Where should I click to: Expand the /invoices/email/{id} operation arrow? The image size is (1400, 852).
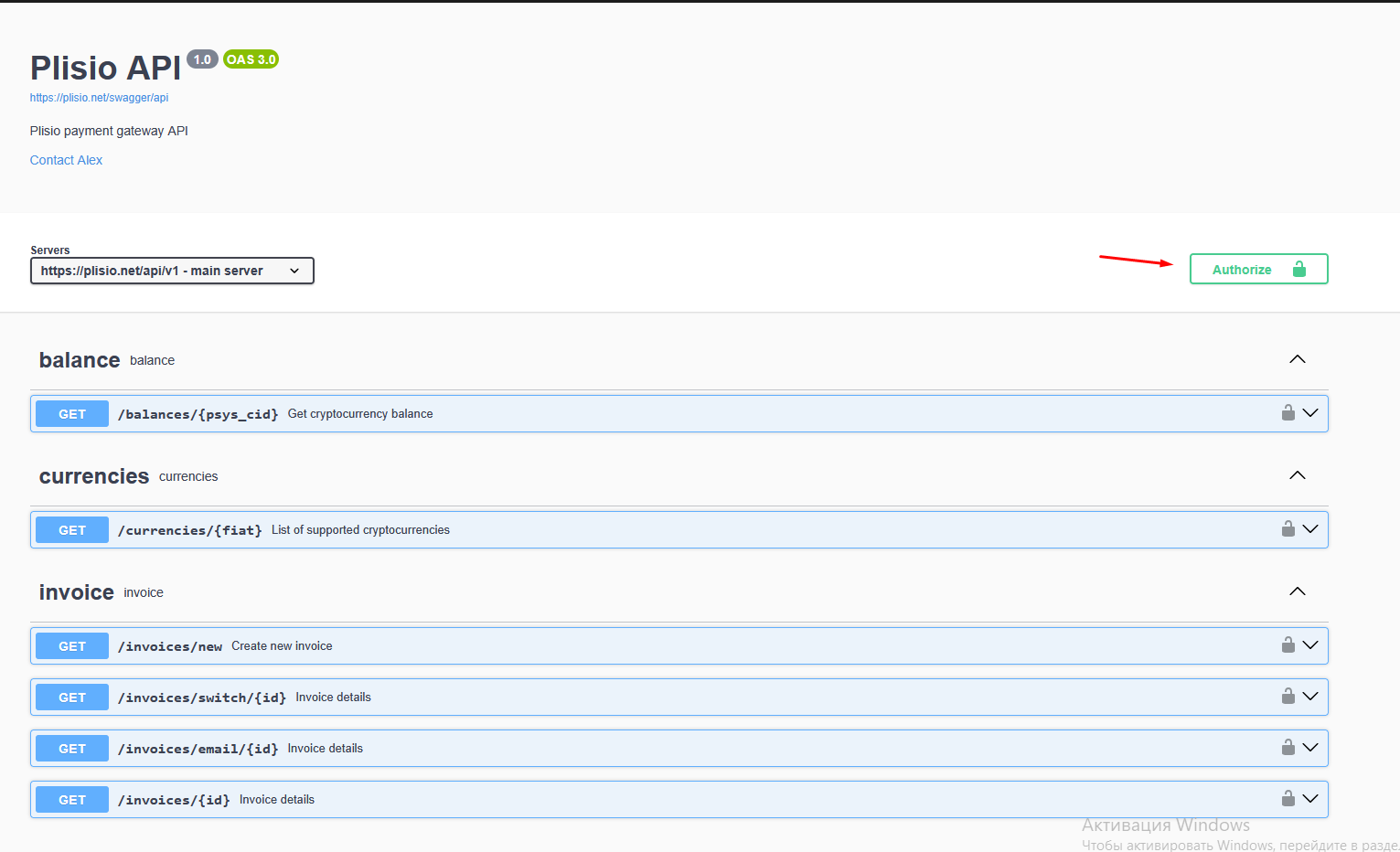[1310, 748]
